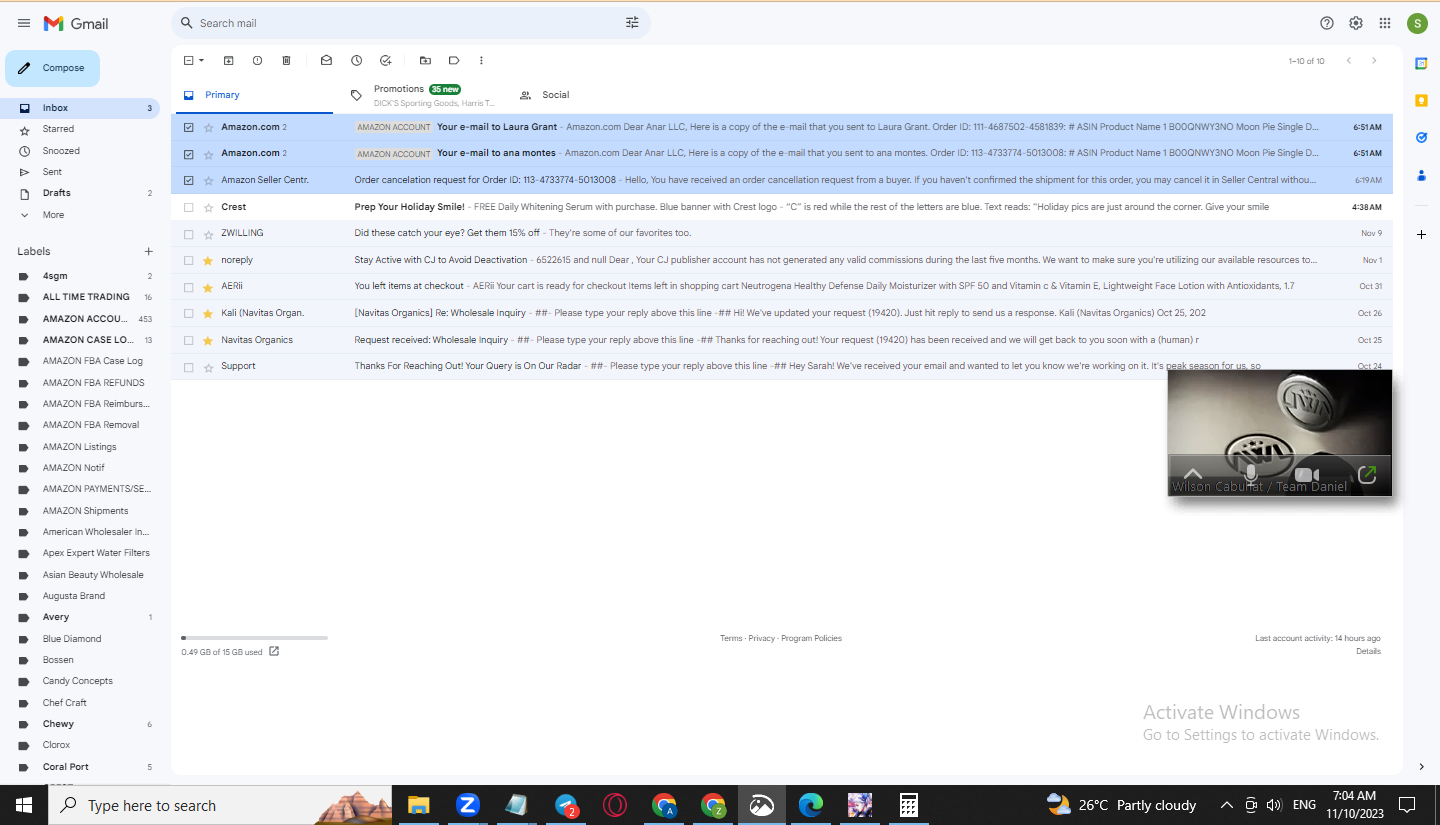Viewport: 1440px width, 825px height.
Task: Open Opera browser from the taskbar
Action: pos(615,805)
